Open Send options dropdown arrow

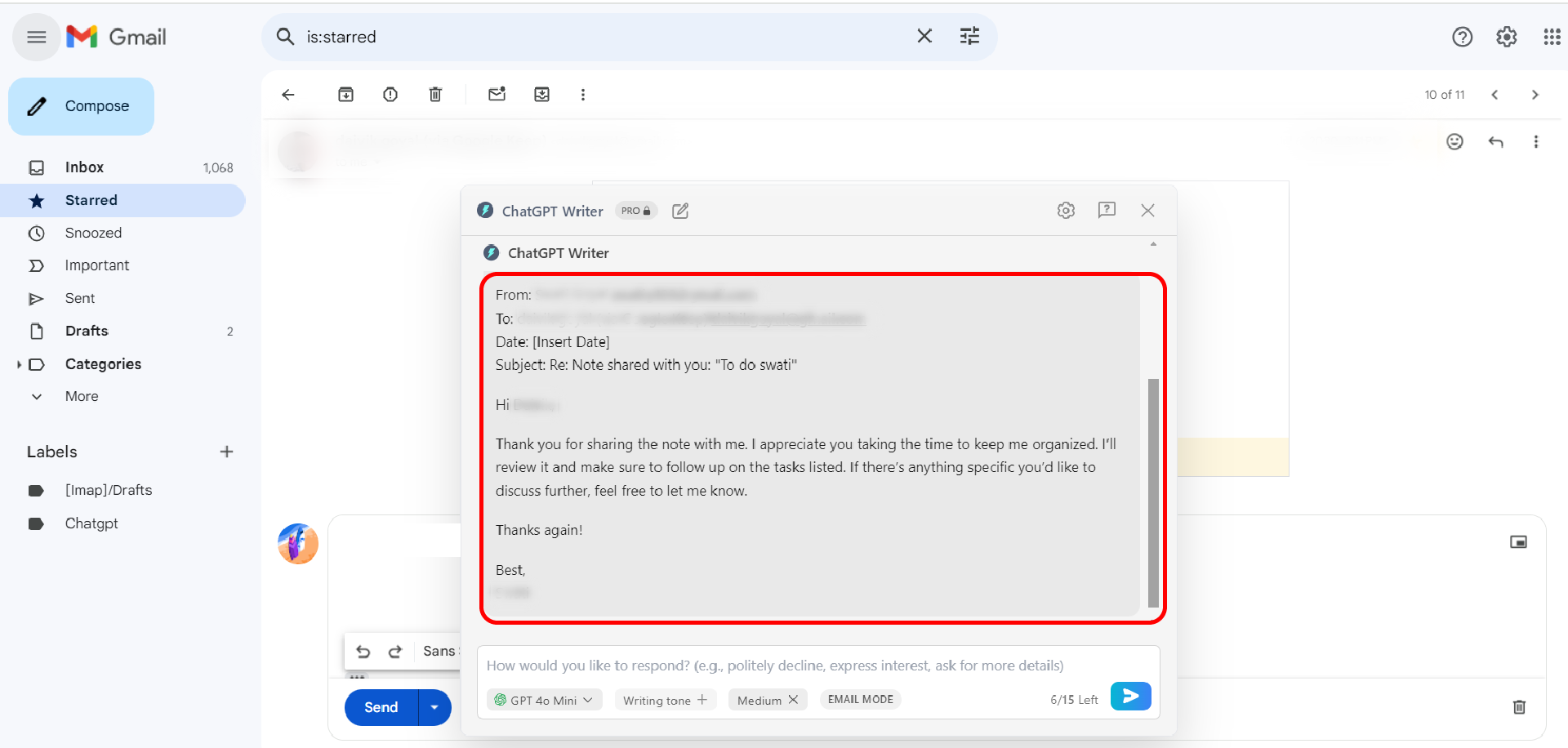tap(434, 707)
